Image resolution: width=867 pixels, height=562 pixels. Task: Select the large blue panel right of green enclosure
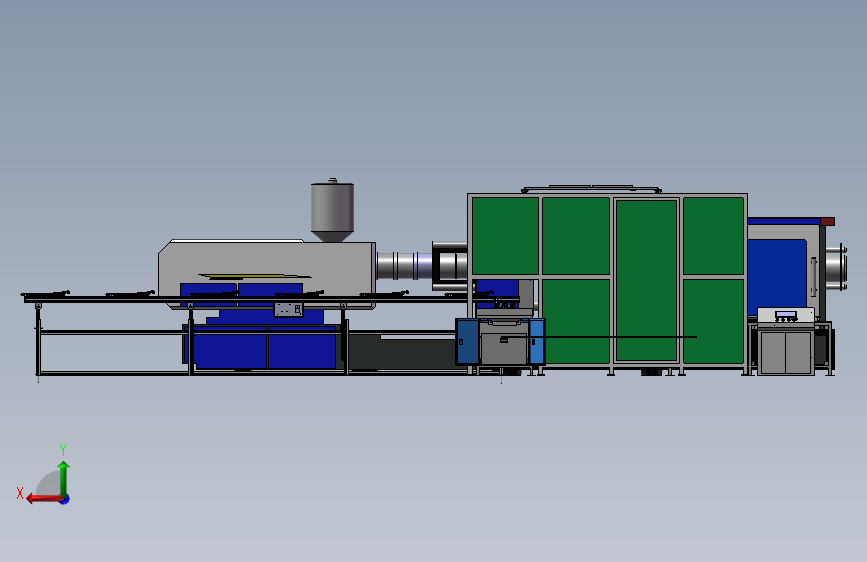pyautogui.click(x=777, y=277)
